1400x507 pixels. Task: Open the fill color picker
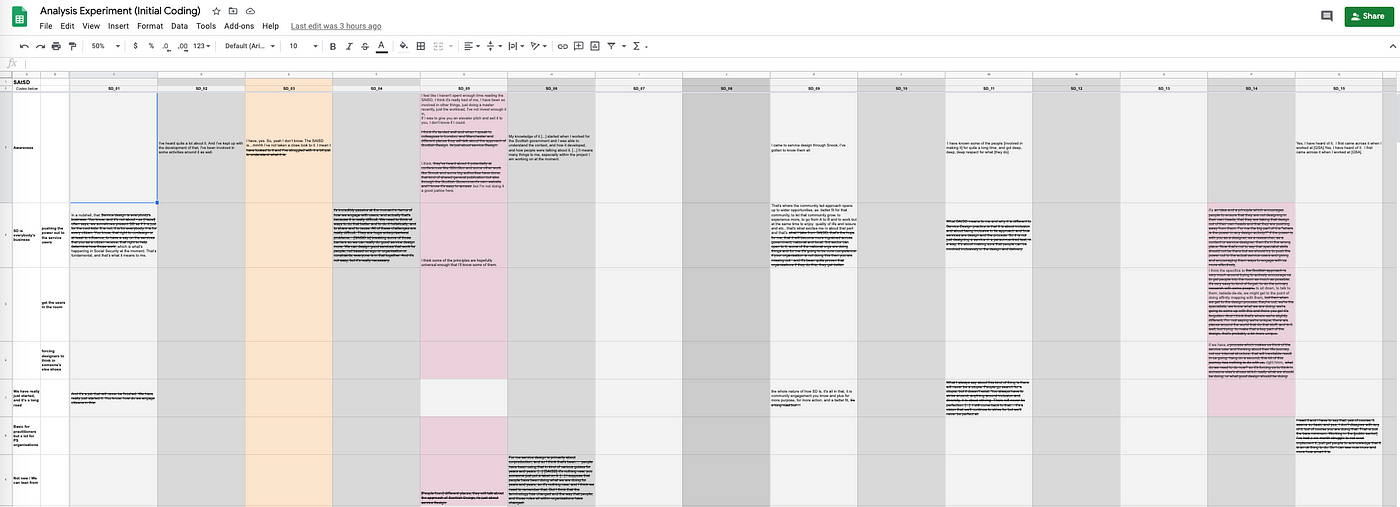coord(404,46)
